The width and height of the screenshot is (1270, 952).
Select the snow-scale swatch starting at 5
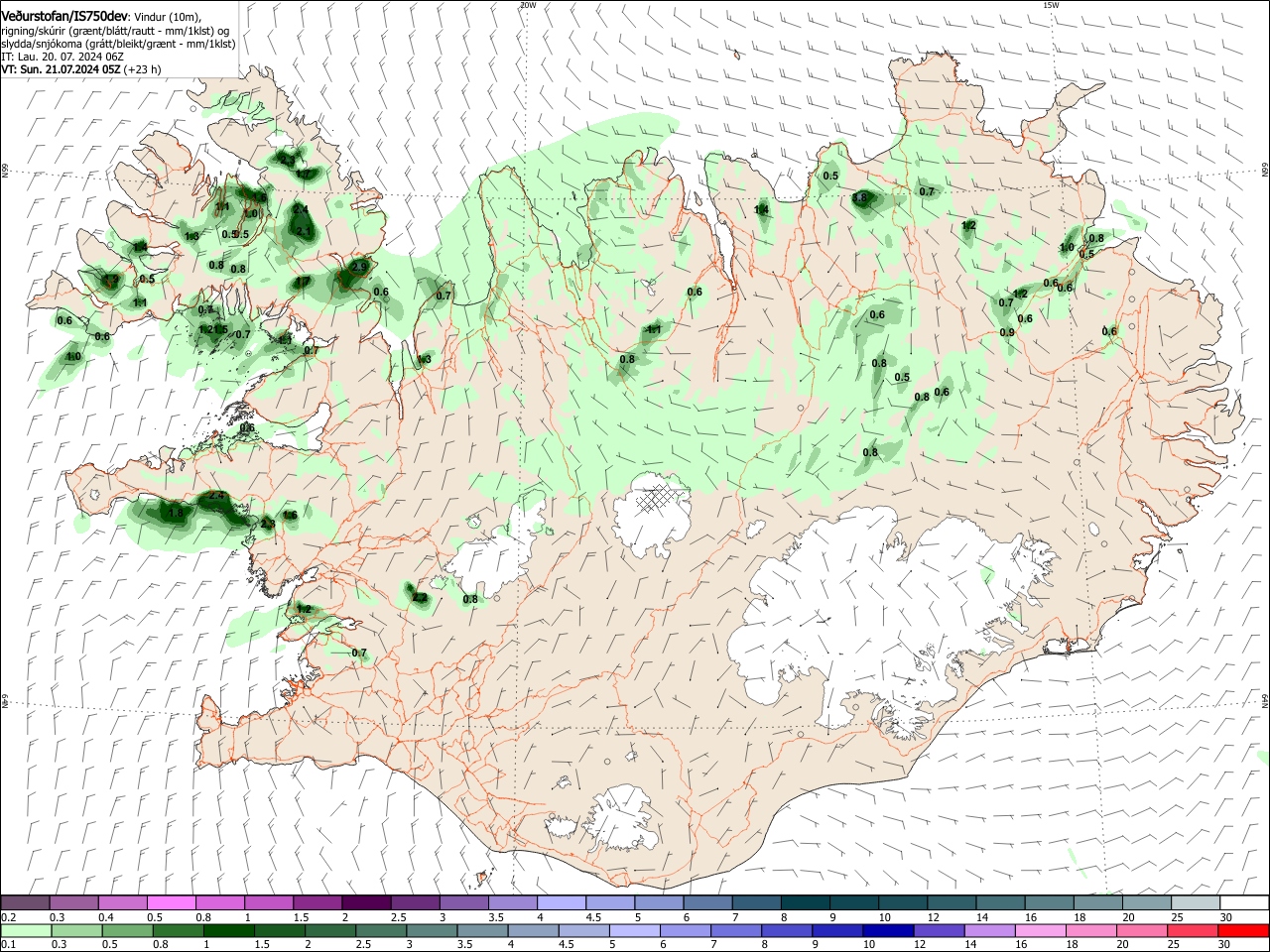coord(658,903)
